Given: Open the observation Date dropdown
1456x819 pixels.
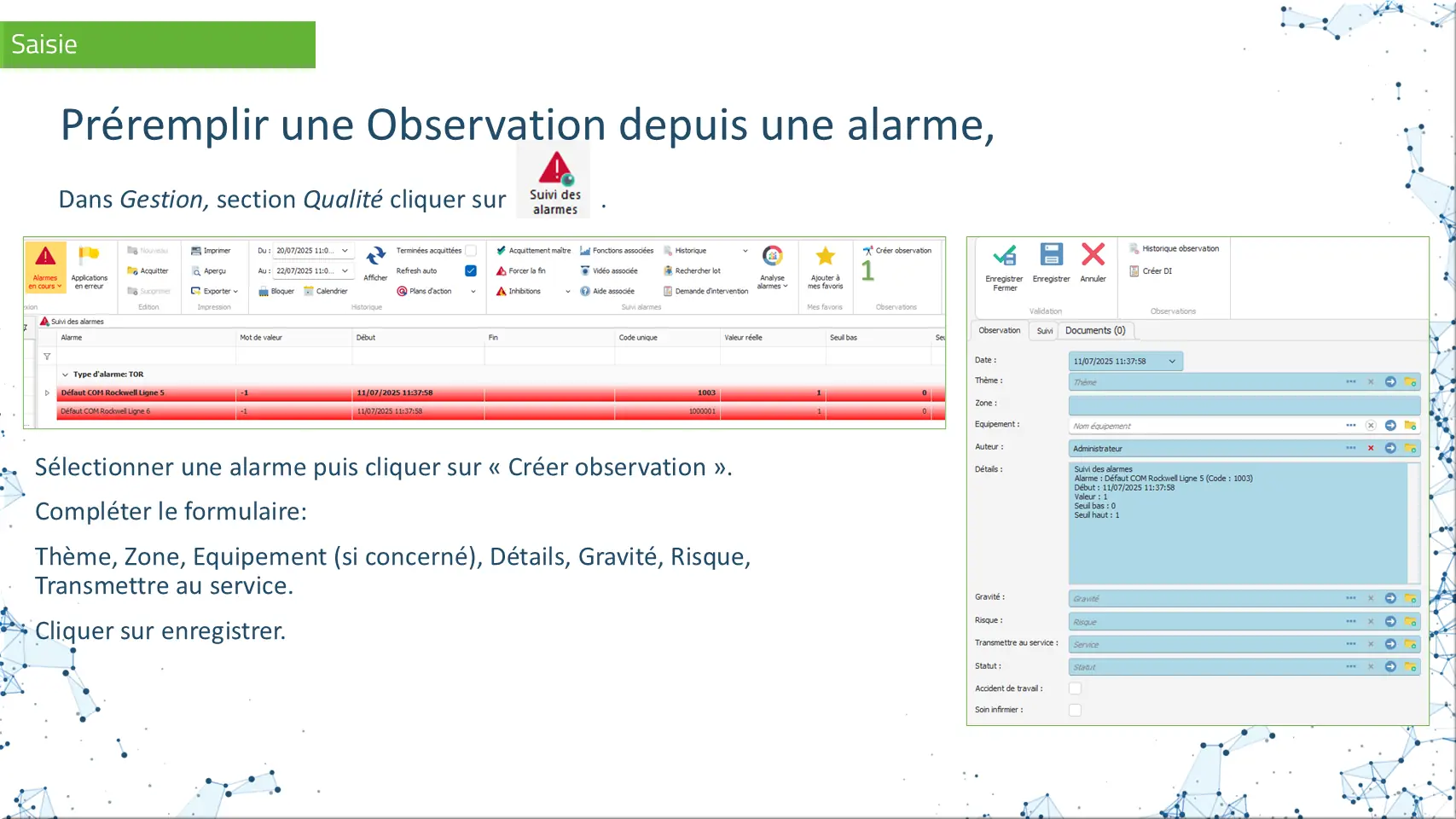Looking at the screenshot, I should point(1172,362).
